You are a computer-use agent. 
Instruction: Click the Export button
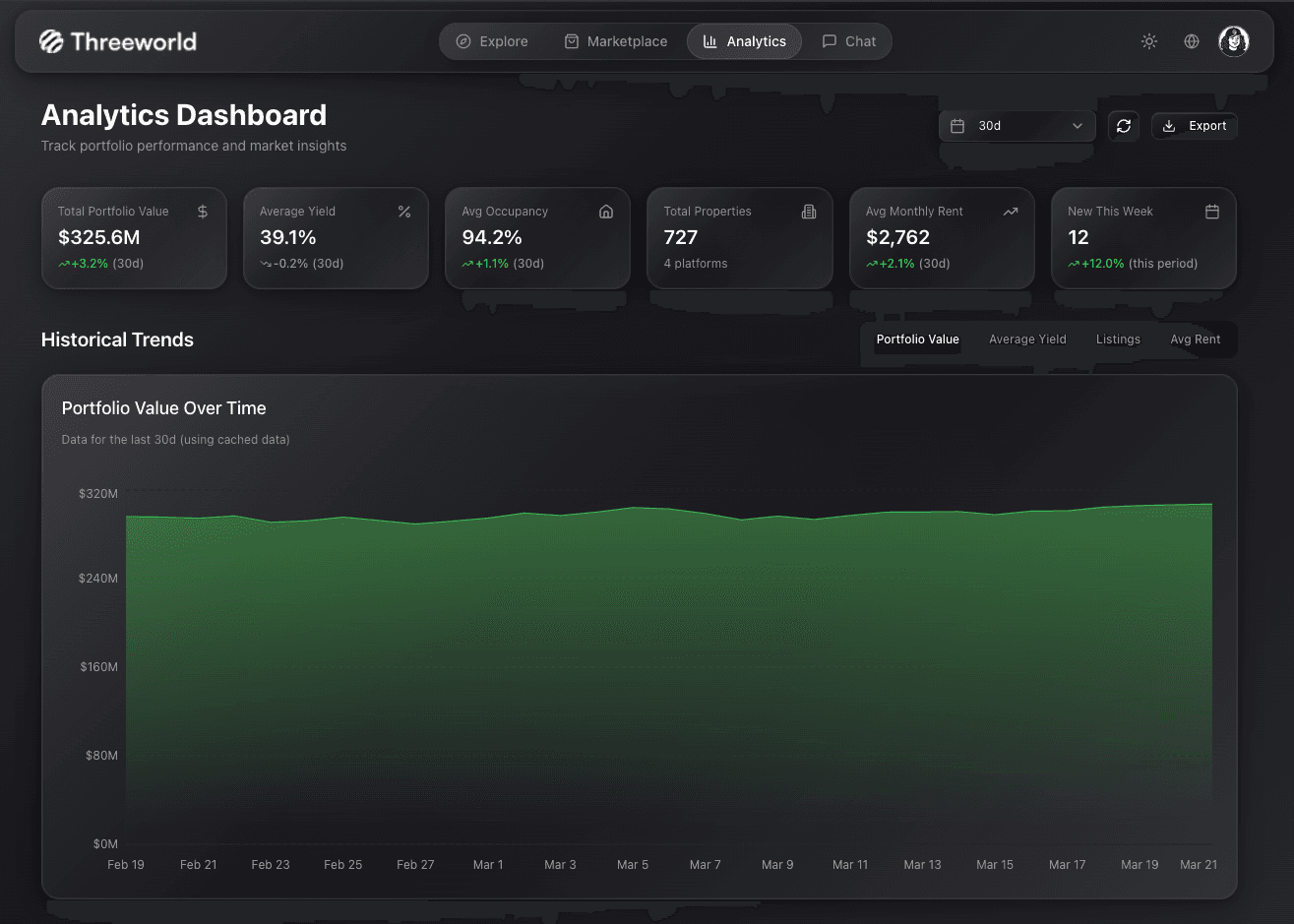pyautogui.click(x=1194, y=126)
